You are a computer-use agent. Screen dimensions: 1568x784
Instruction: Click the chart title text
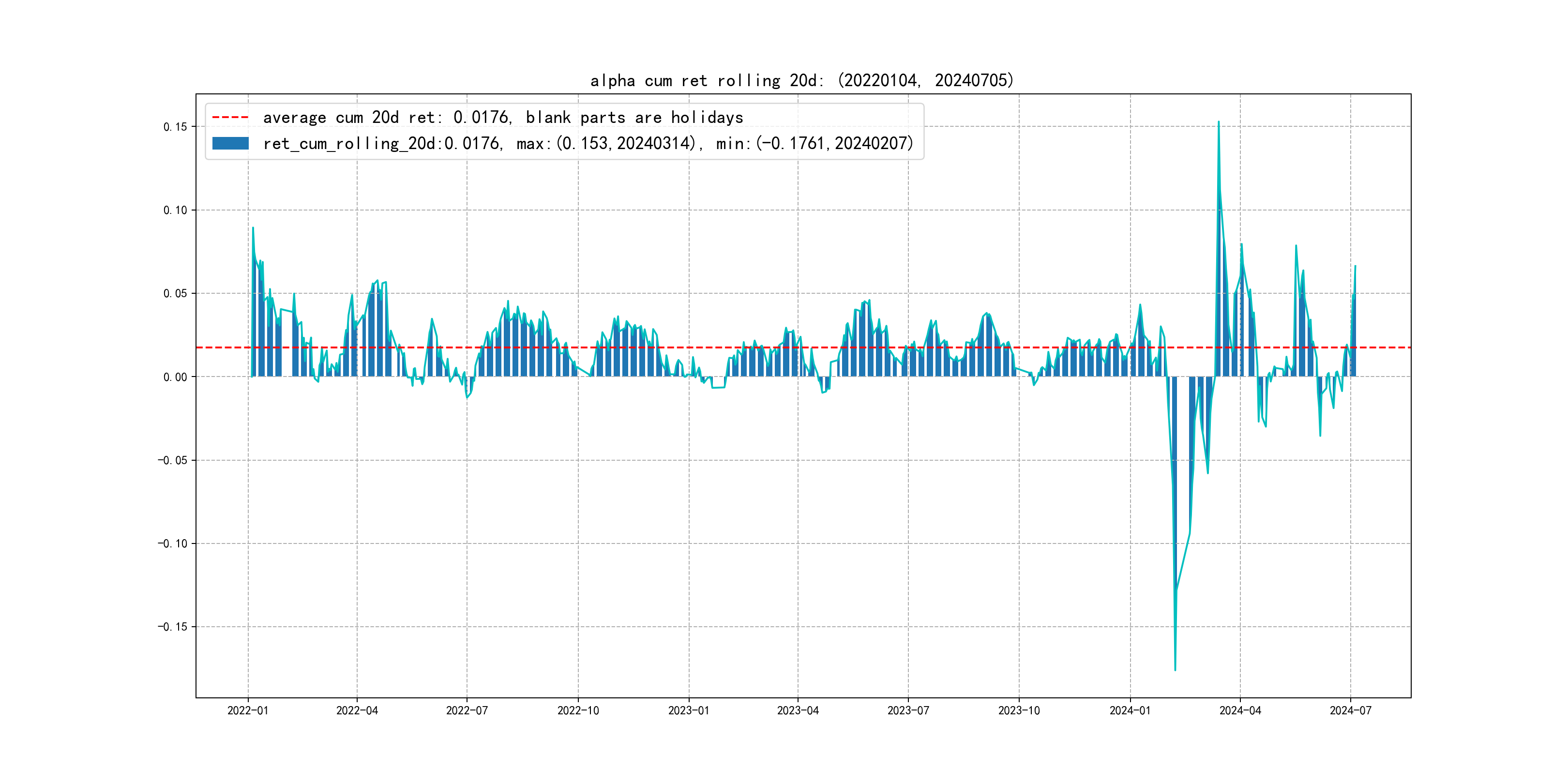pos(801,80)
